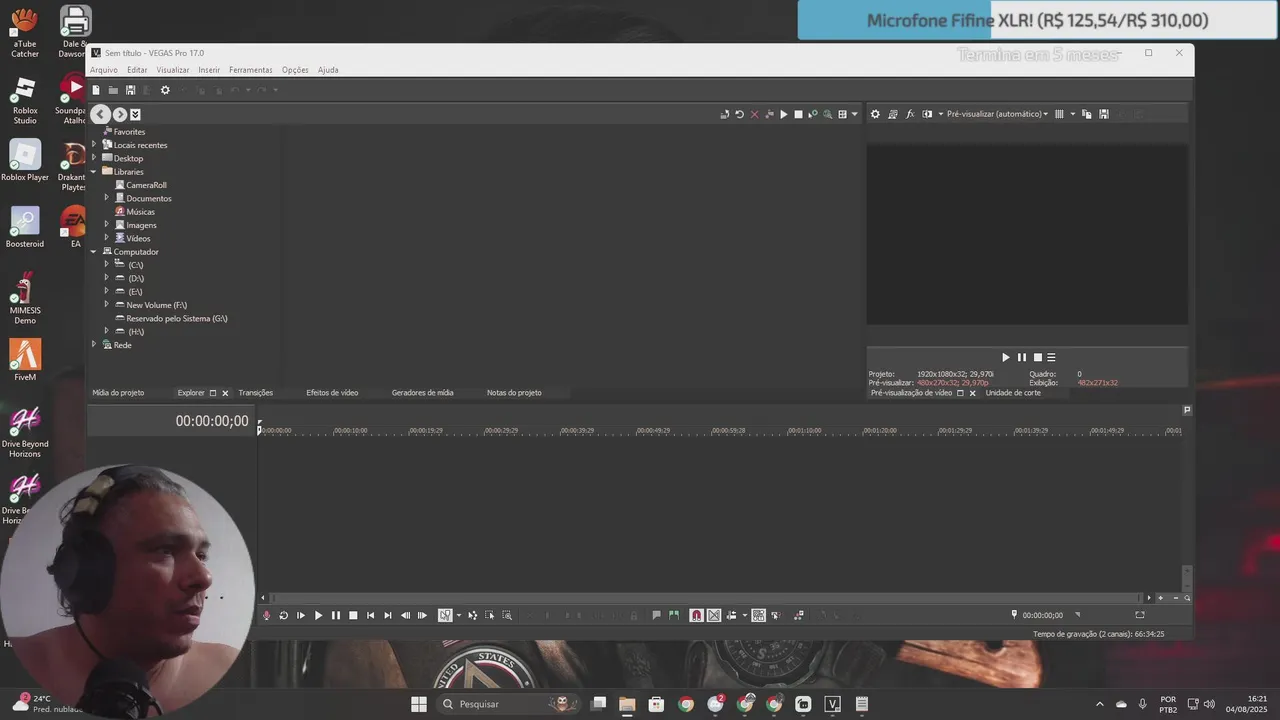1280x720 pixels.
Task: Click the timeline transport Play button
Action: pyautogui.click(x=318, y=615)
